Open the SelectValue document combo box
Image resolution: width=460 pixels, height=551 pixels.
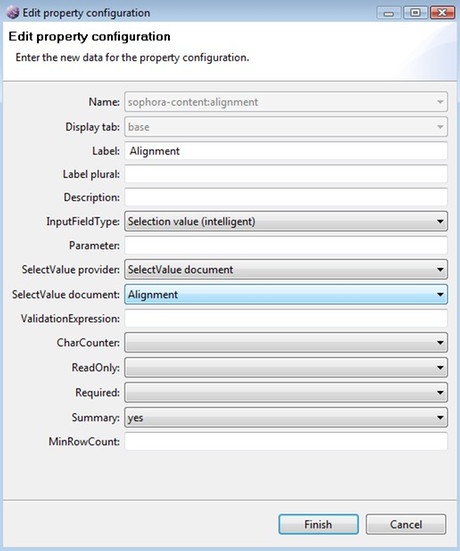pos(286,294)
